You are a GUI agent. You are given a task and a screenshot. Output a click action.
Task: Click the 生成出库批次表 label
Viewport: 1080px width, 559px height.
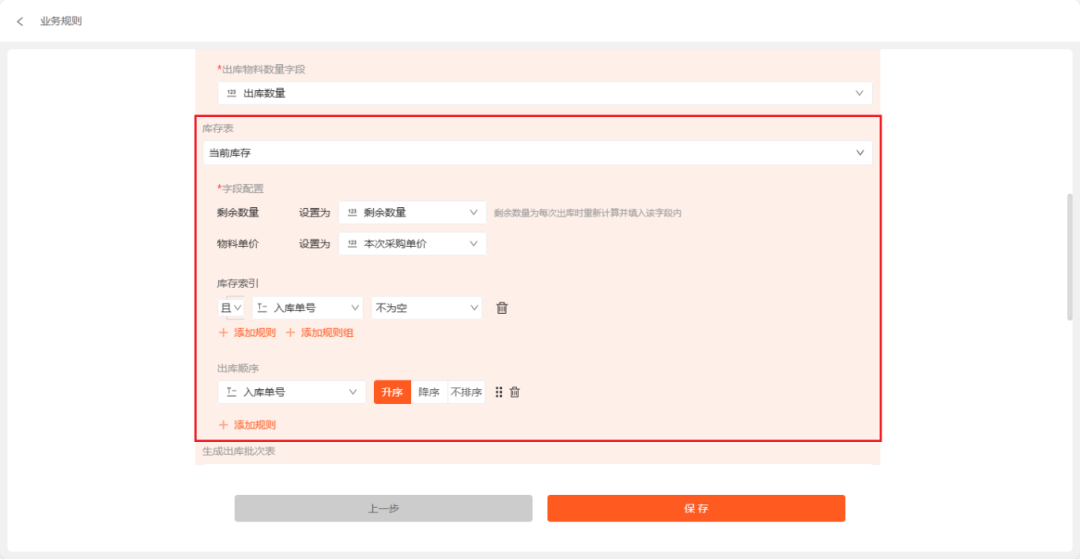(239, 452)
